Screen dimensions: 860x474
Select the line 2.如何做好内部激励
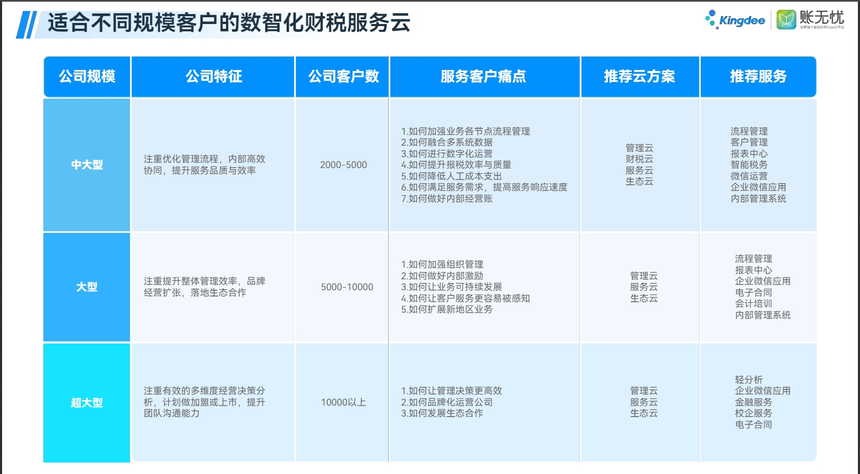[x=442, y=276]
